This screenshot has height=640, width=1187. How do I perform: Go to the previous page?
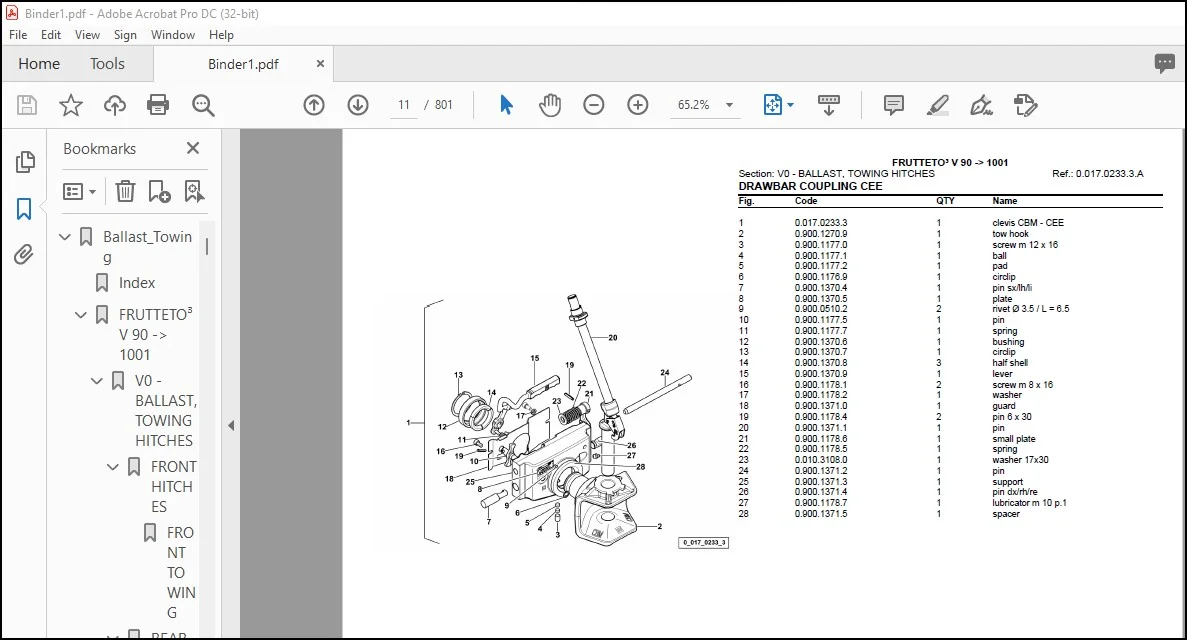314,105
